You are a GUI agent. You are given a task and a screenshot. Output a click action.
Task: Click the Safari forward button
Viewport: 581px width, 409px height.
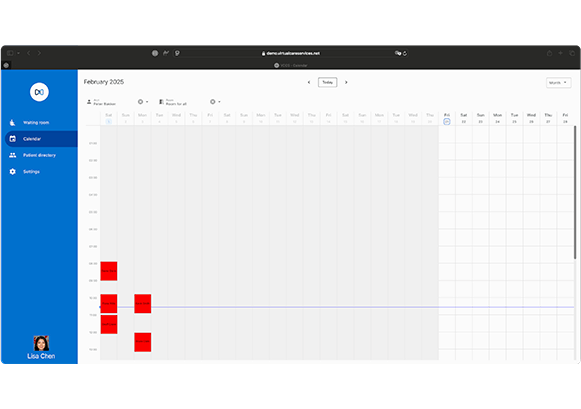[39, 53]
